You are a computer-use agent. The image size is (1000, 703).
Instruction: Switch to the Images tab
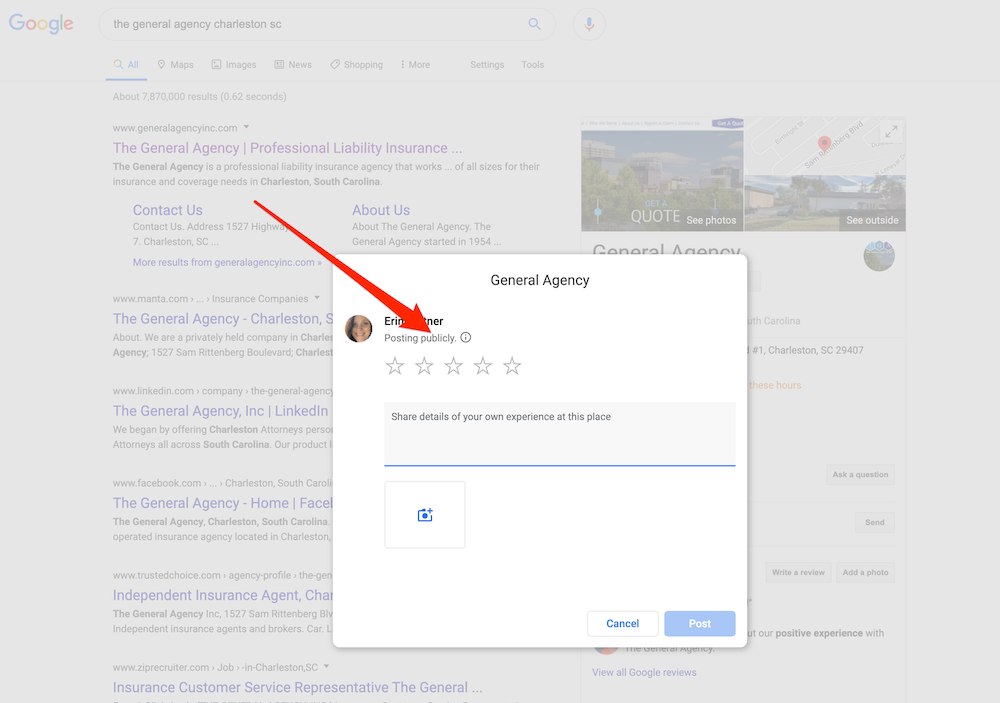pos(234,65)
